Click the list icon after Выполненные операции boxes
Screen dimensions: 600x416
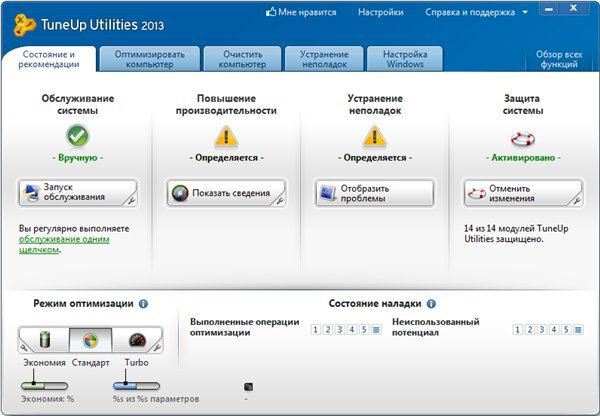377,330
